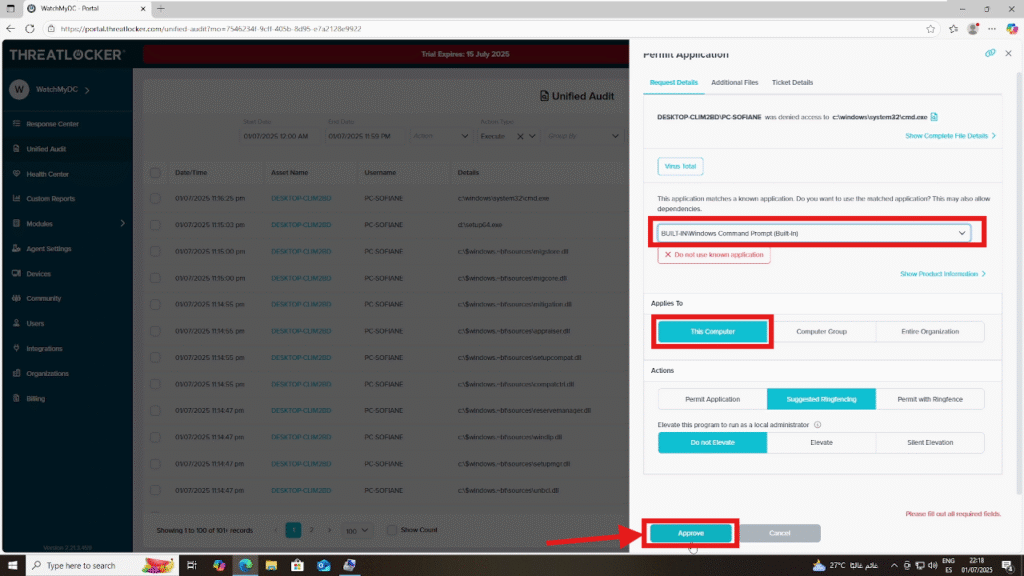Image resolution: width=1024 pixels, height=576 pixels.
Task: Click the Windows search box
Action: (101, 566)
